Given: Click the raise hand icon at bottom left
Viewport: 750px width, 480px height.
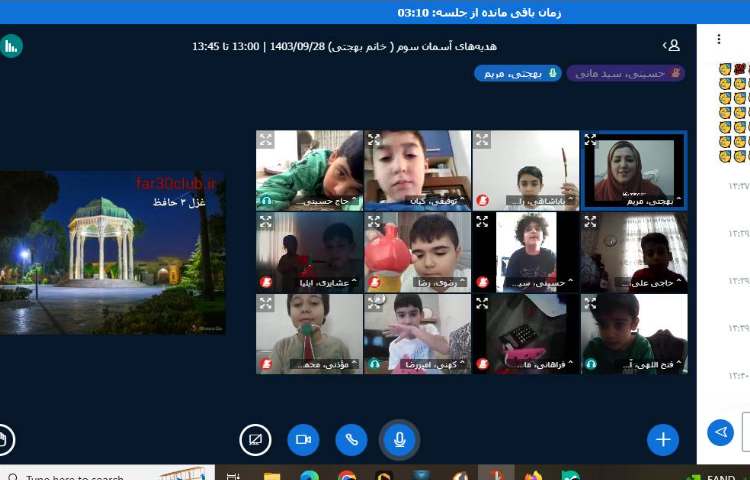Looking at the screenshot, I should click(x=5, y=438).
